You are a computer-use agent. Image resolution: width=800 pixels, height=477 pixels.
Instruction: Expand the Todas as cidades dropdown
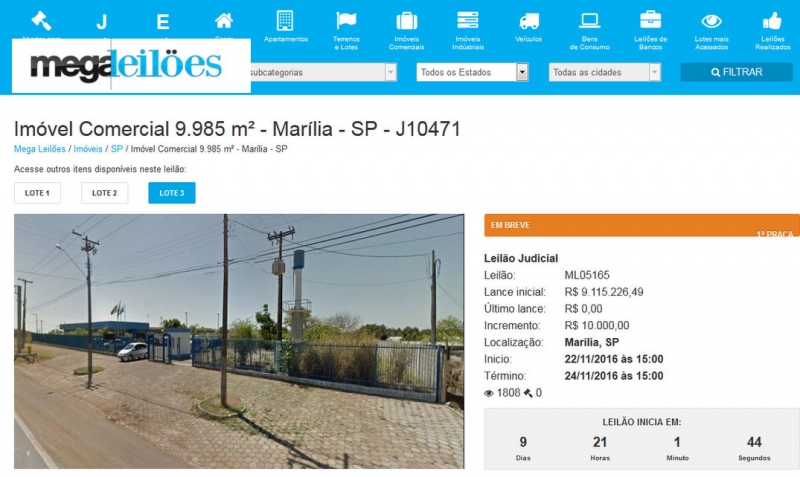coord(605,72)
